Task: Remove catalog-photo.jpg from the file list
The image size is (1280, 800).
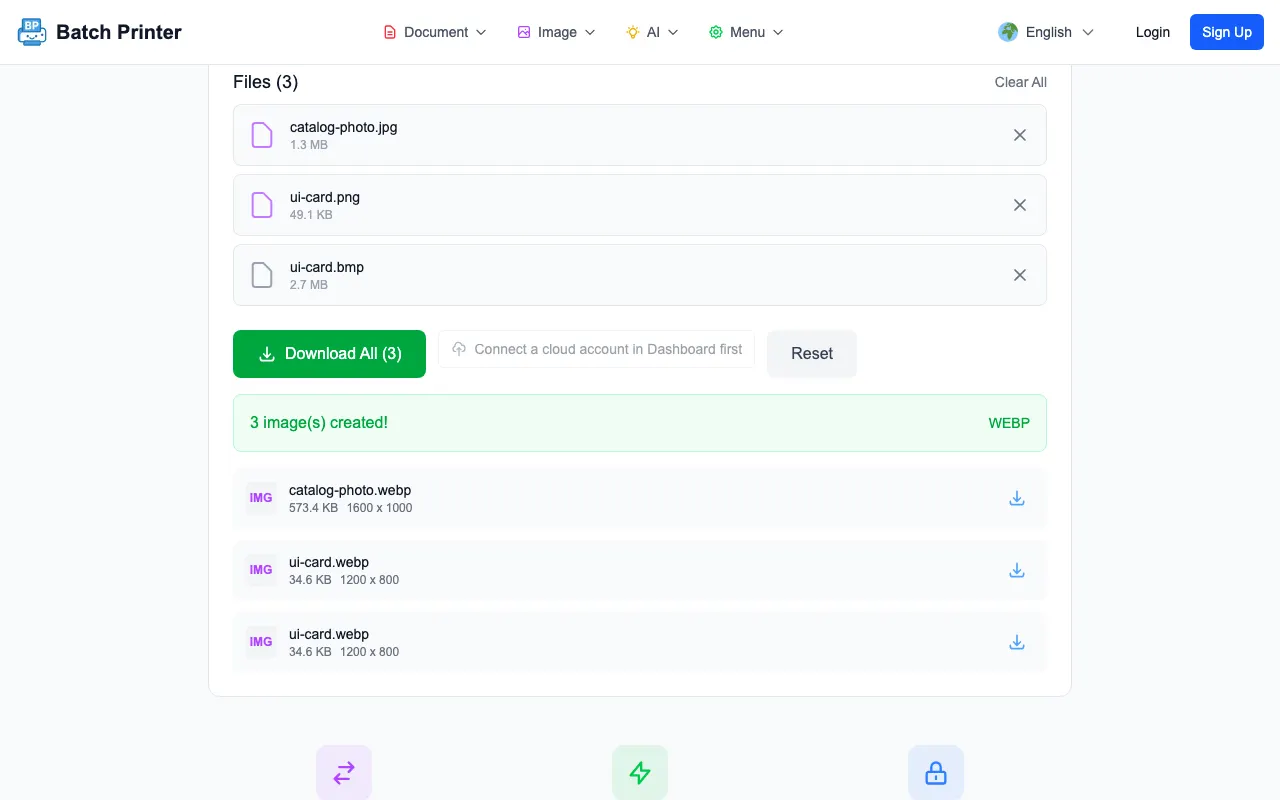Action: pyautogui.click(x=1020, y=135)
